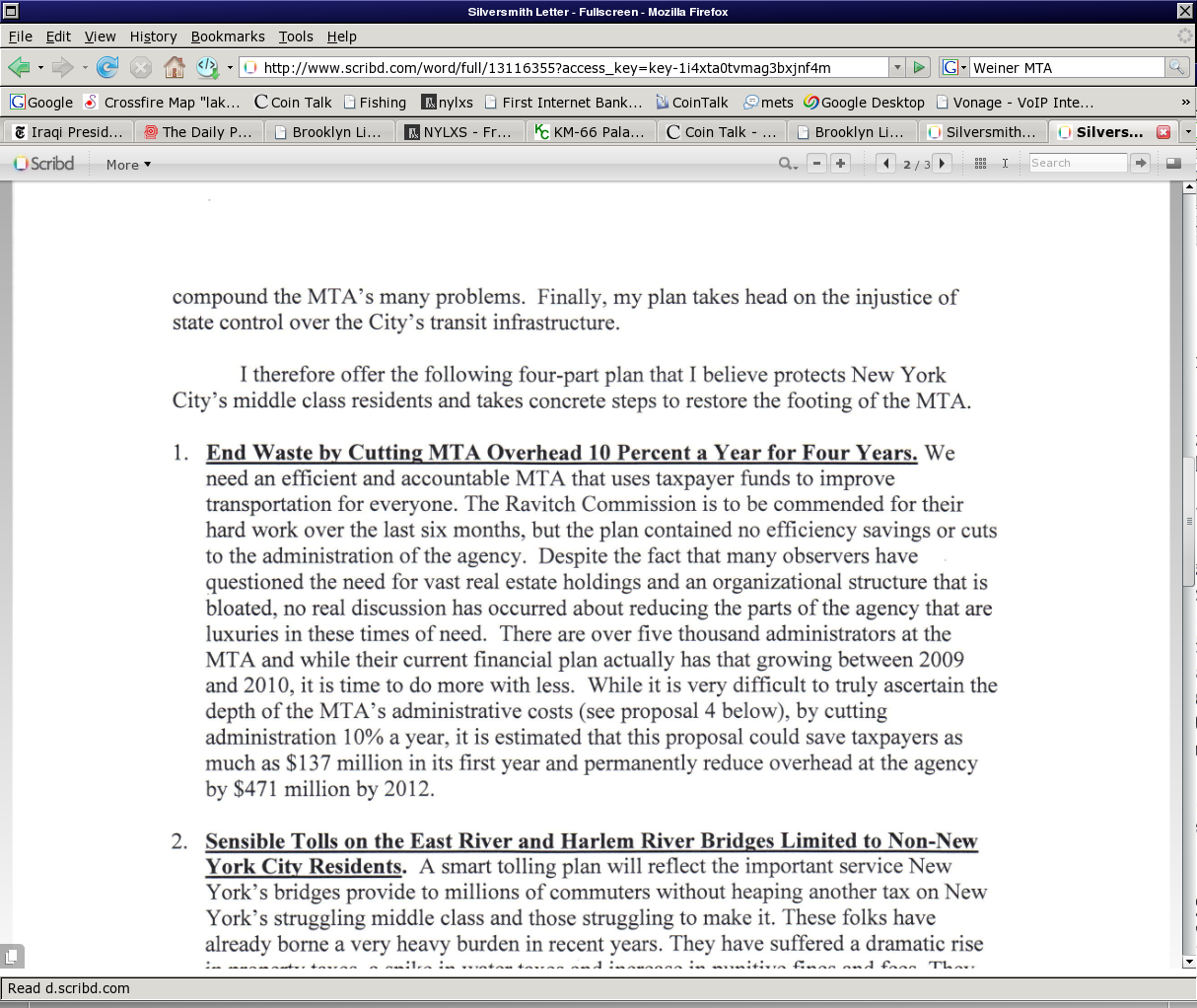The height and width of the screenshot is (1008, 1197).
Task: Click the grey Forward navigation arrow
Action: pyautogui.click(x=62, y=67)
